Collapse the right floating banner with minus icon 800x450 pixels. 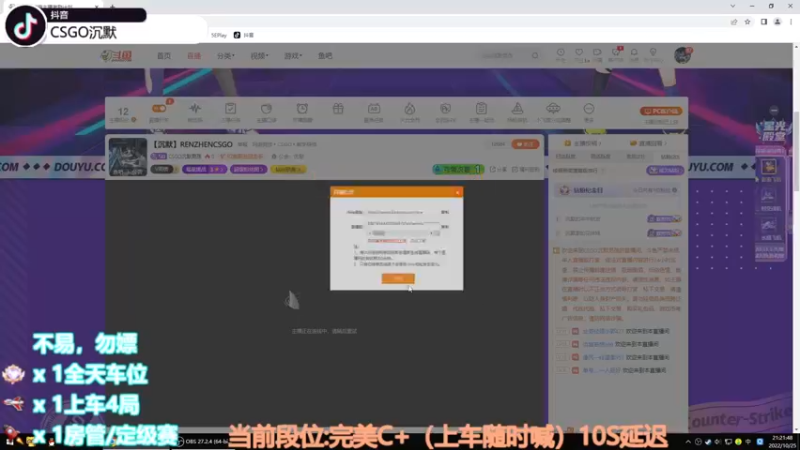[x=774, y=110]
